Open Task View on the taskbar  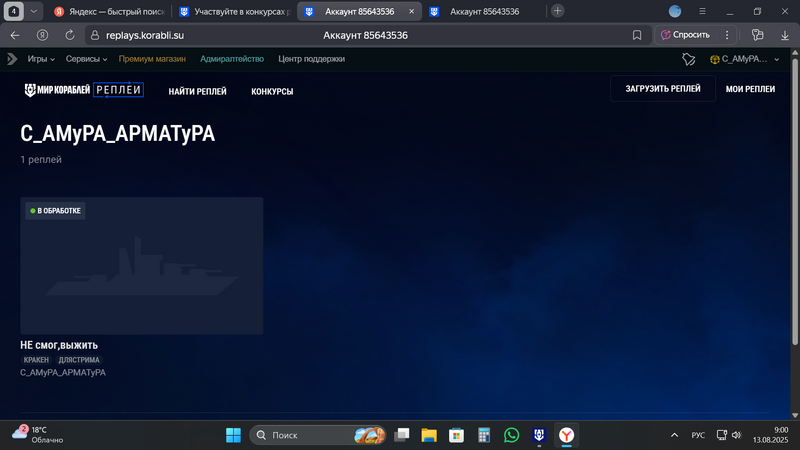pos(402,435)
